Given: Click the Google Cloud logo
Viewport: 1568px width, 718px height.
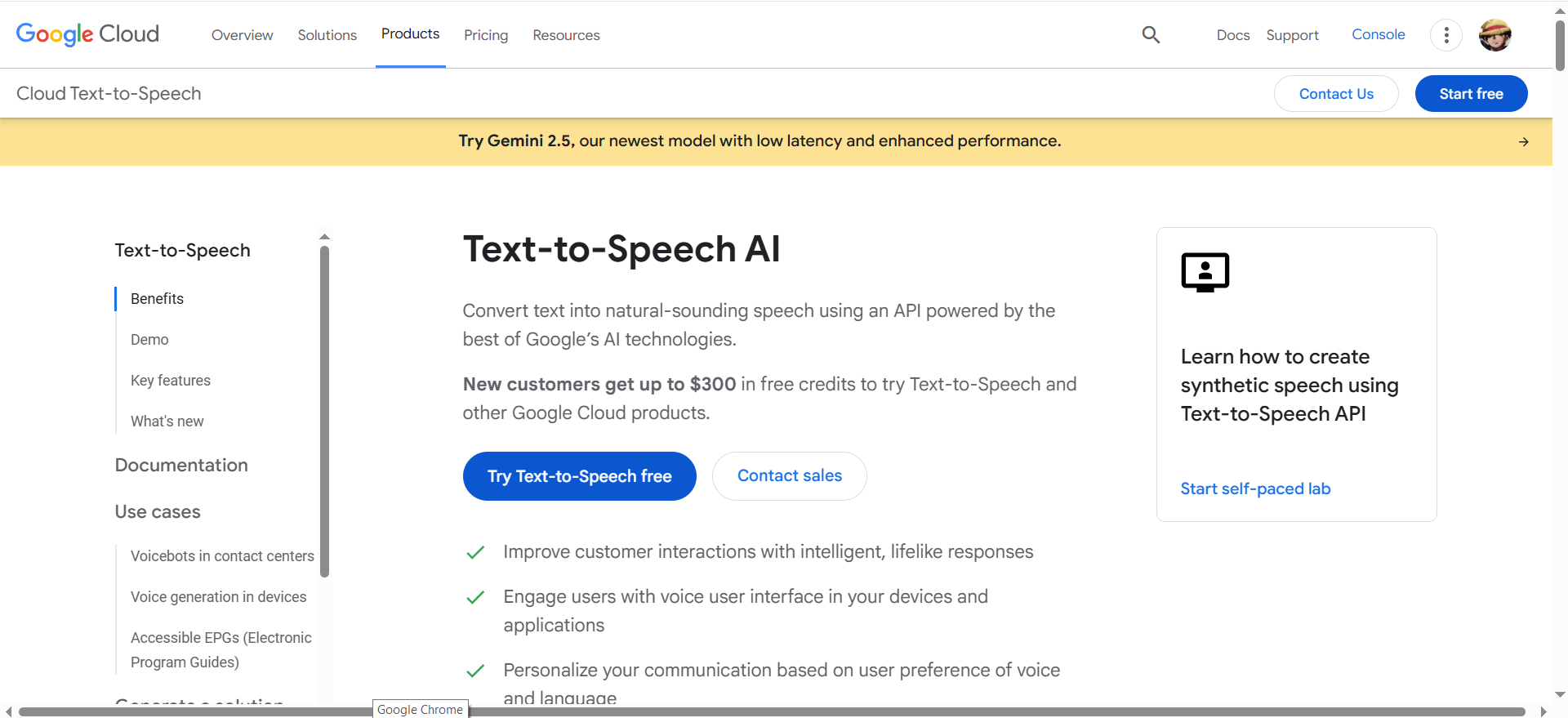Looking at the screenshot, I should pos(87,34).
